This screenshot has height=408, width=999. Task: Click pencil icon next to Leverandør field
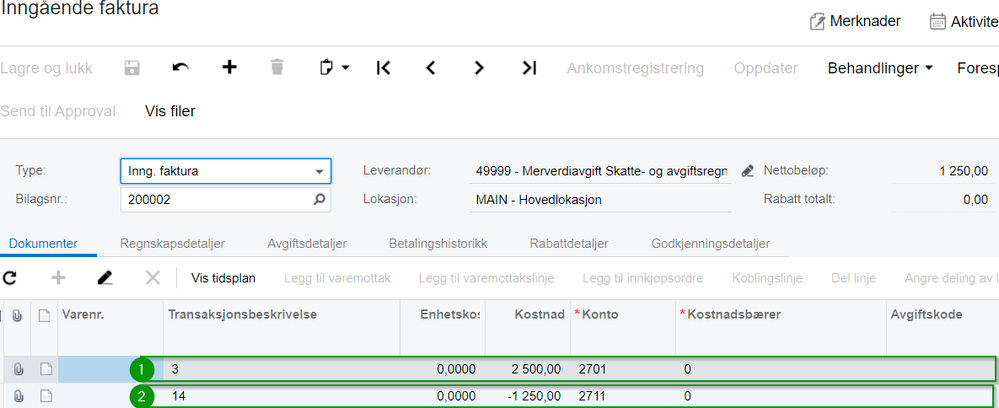click(747, 171)
